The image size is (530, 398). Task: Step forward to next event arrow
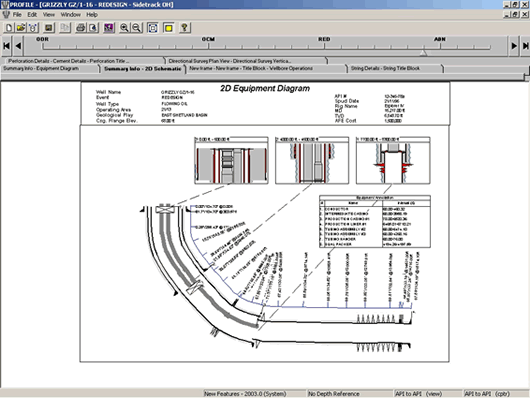pyautogui.click(x=514, y=46)
